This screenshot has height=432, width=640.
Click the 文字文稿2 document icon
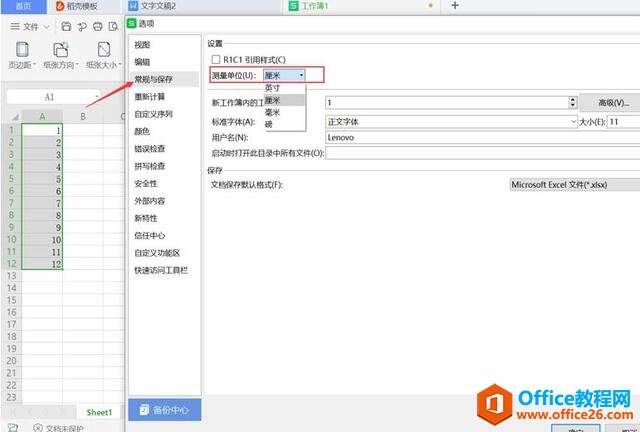click(133, 6)
